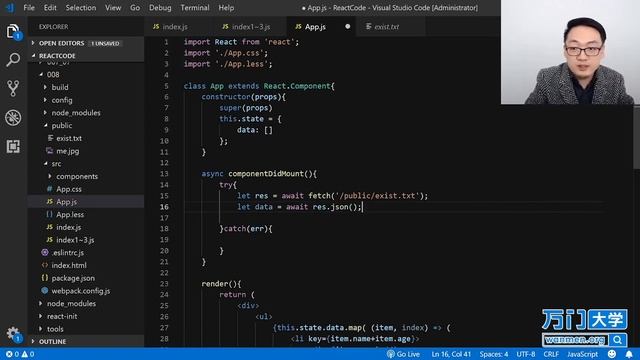Screen dimensions: 640x360
Task: Open the Selection menu
Action: 81,7
